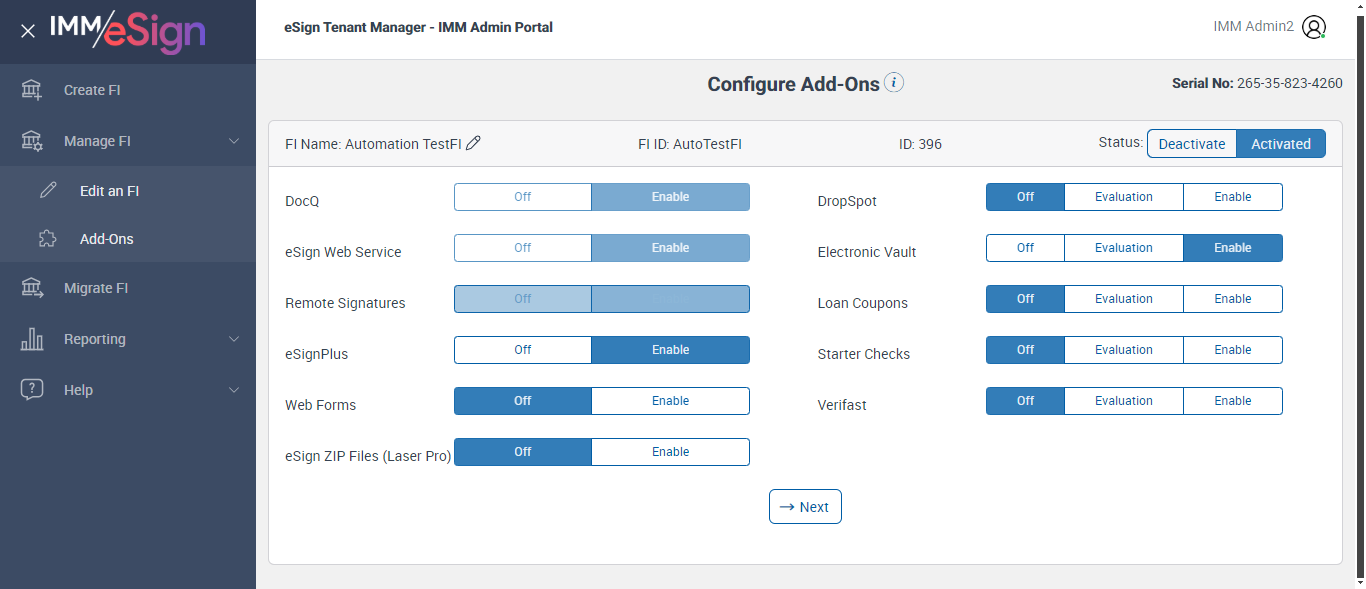Viewport: 1366px width, 589px height.
Task: Enable eSign ZIP Files (Laser Pro)
Action: [x=670, y=452]
